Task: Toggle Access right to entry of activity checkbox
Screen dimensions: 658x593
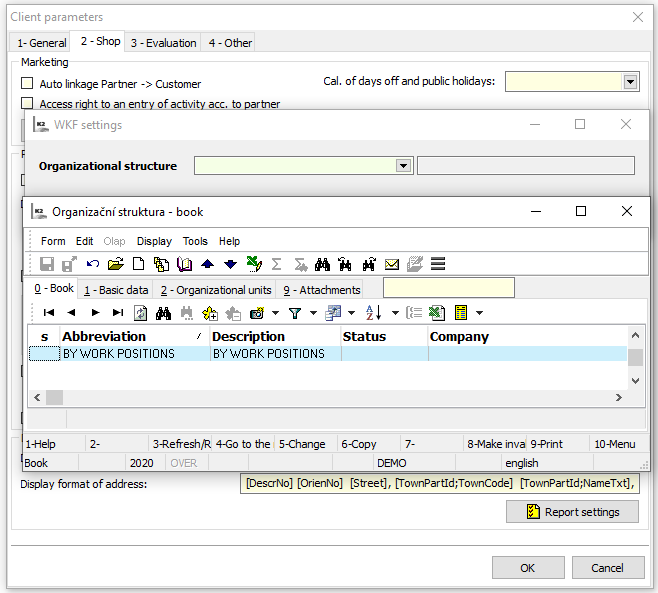Action: pos(27,103)
